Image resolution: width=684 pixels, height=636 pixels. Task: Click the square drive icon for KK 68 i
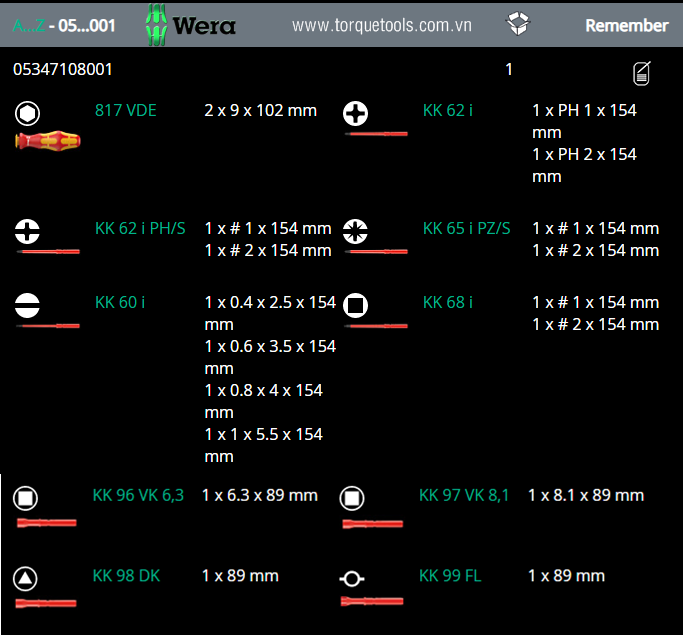click(x=356, y=305)
